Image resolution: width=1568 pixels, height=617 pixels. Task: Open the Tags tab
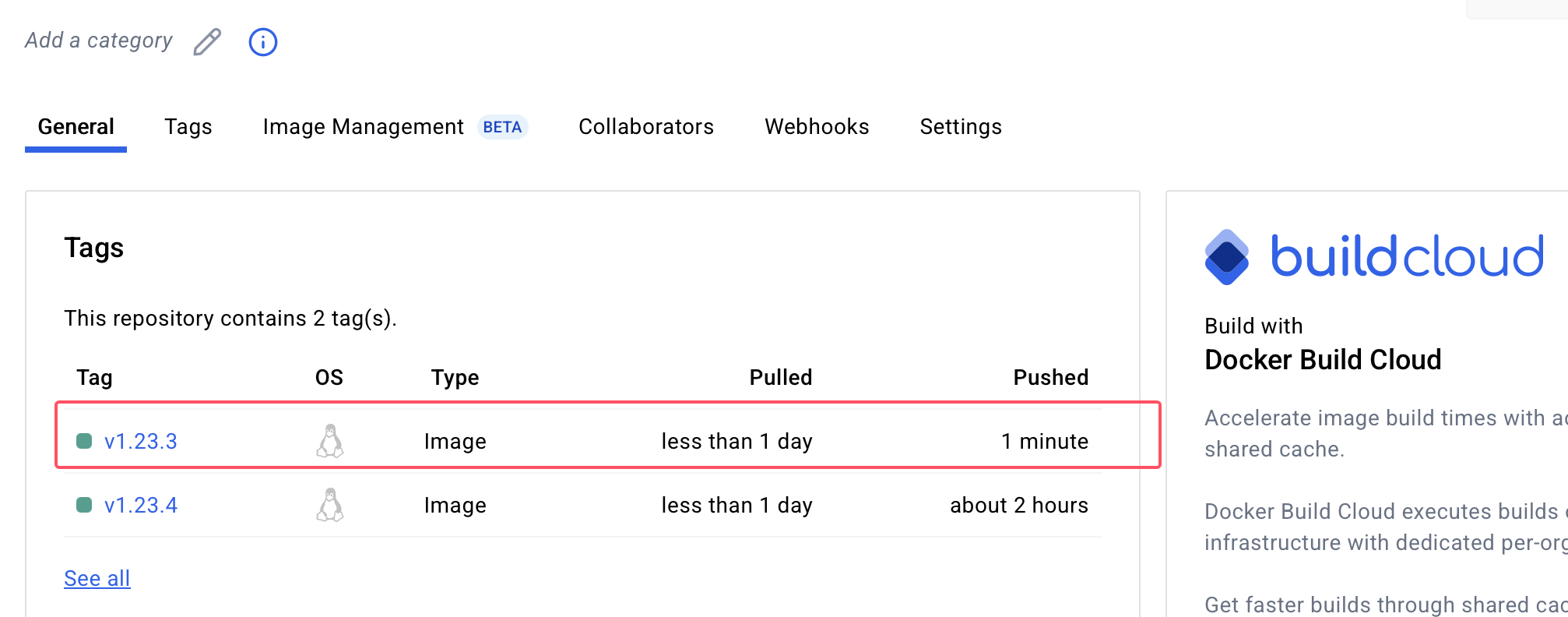pos(188,127)
